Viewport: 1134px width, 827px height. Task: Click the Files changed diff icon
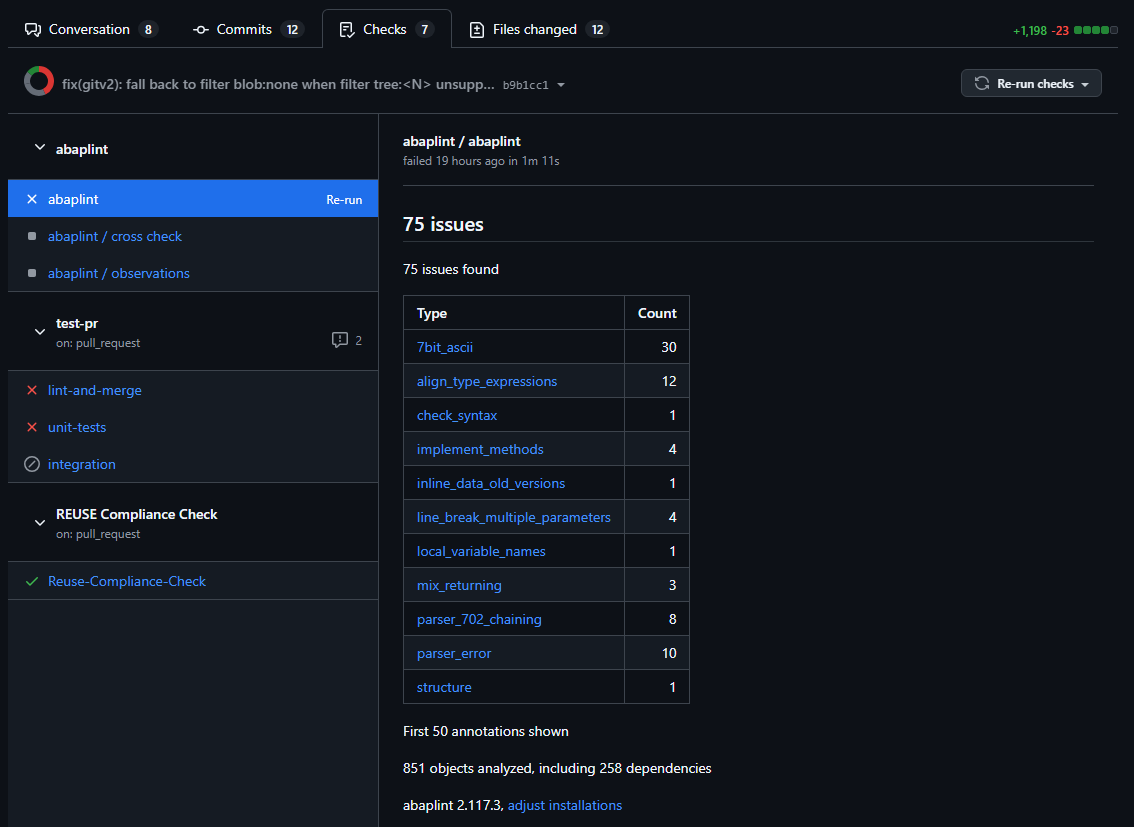click(x=477, y=30)
